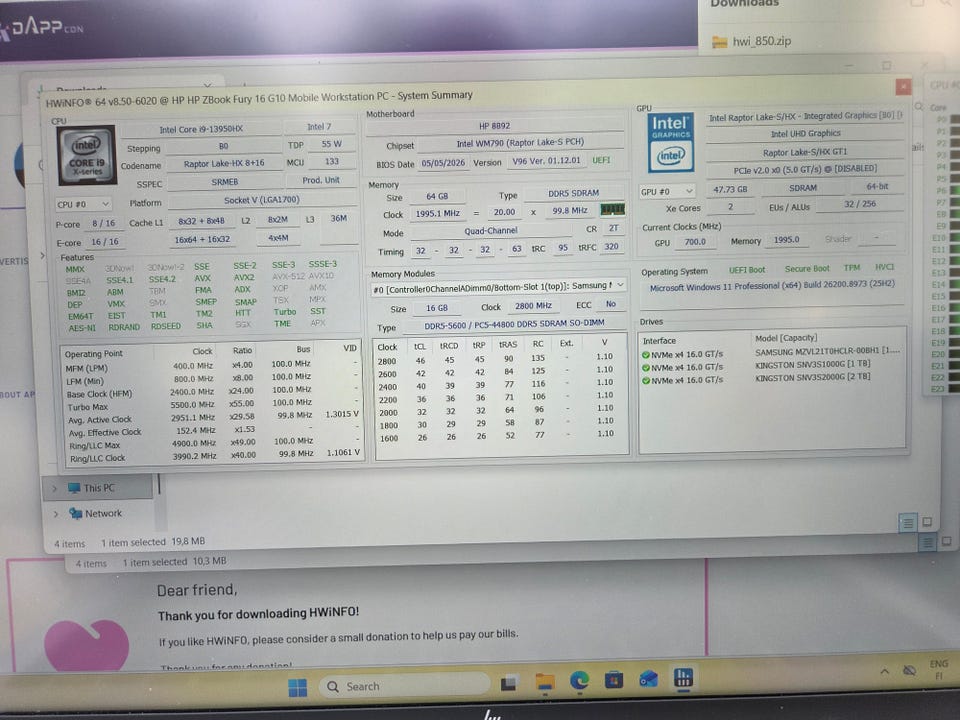
Task: Click the Intel Graphics GPU logo
Action: click(x=670, y=142)
